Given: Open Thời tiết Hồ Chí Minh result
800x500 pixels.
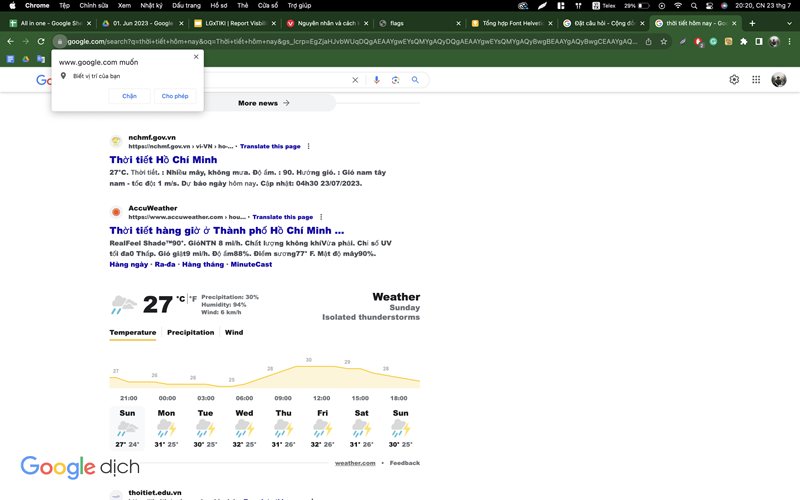Looking at the screenshot, I should [163, 160].
